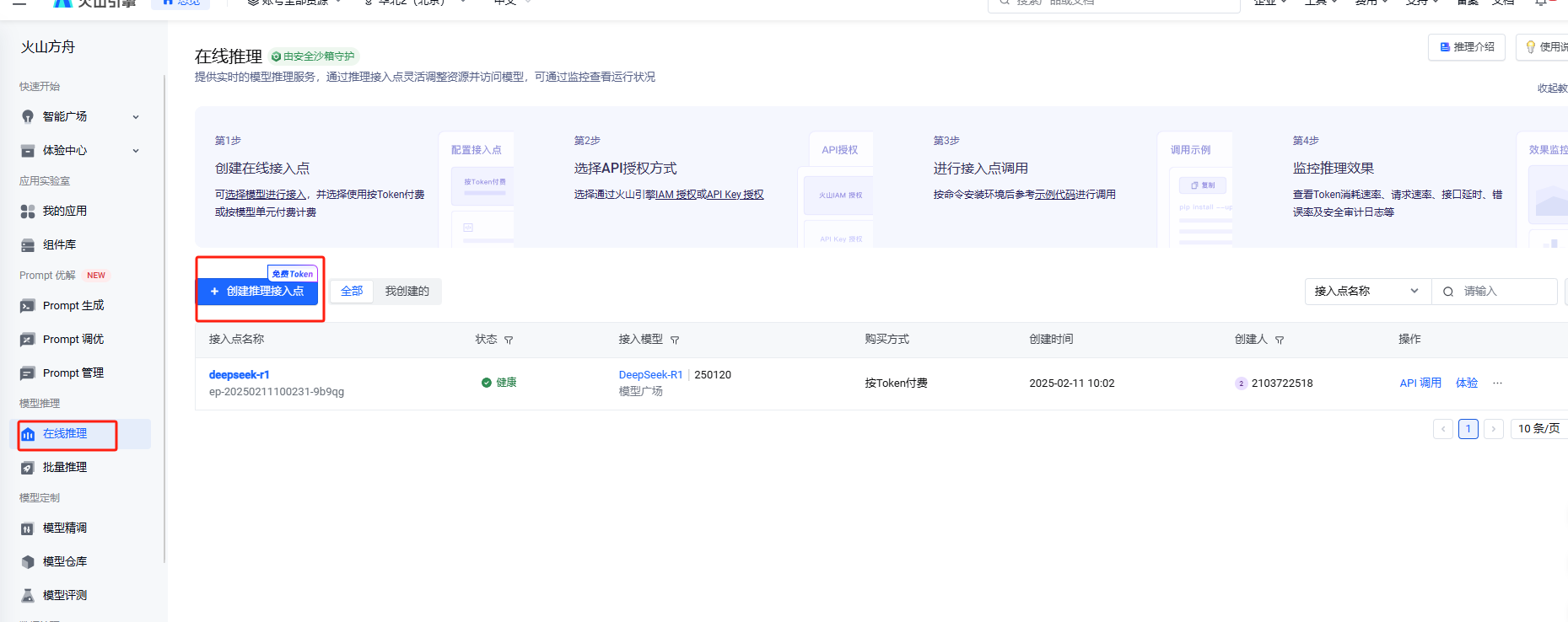
Task: Open 模型精调 via its sidebar icon
Action: tap(28, 528)
